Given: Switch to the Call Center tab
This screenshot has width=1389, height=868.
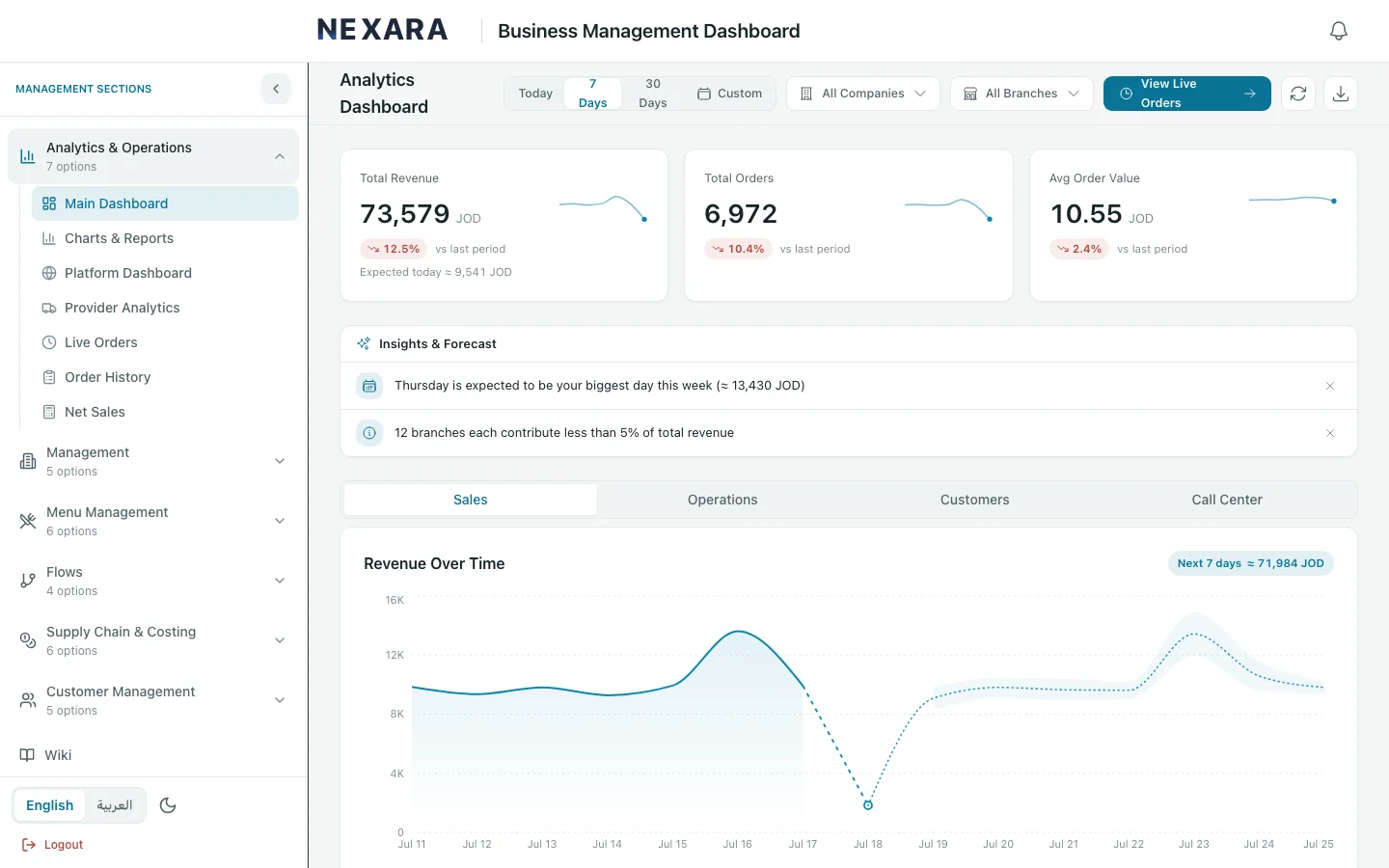Looking at the screenshot, I should click(x=1227, y=500).
